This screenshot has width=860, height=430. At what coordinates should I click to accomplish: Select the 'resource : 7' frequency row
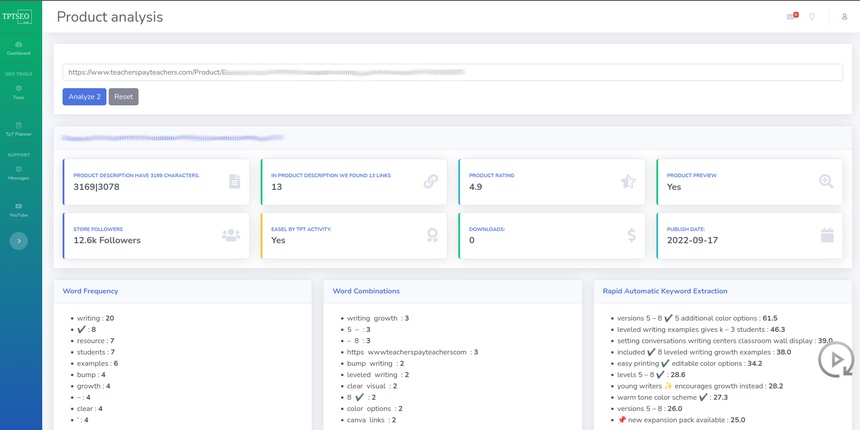pos(95,341)
